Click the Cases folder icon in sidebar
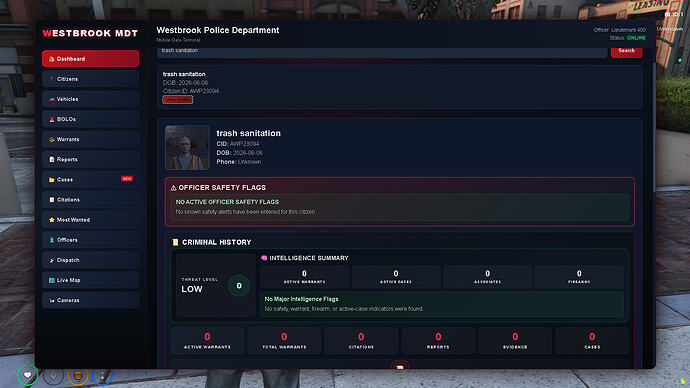The width and height of the screenshot is (690, 388). point(51,179)
